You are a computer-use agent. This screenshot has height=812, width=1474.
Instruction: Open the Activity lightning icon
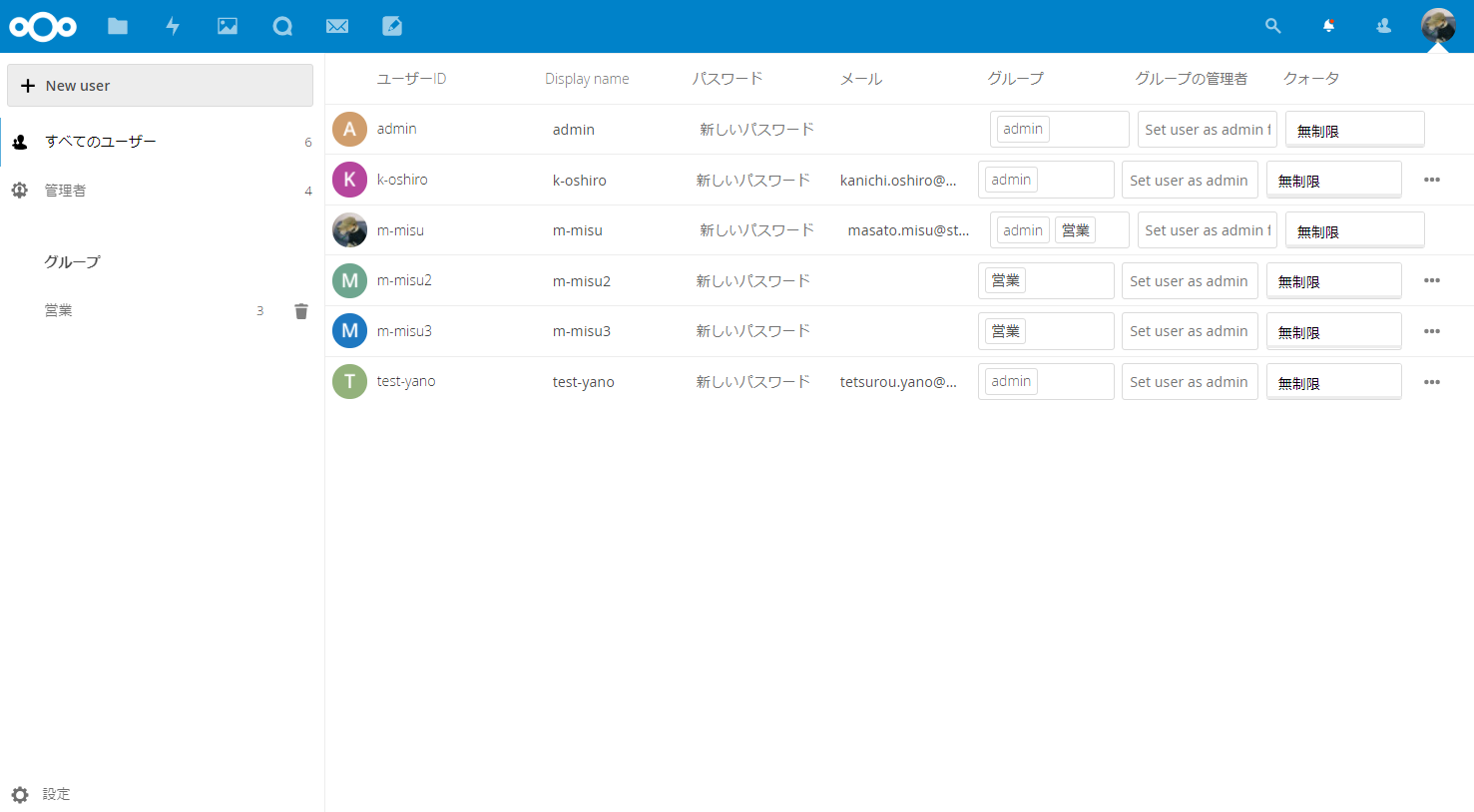173,26
